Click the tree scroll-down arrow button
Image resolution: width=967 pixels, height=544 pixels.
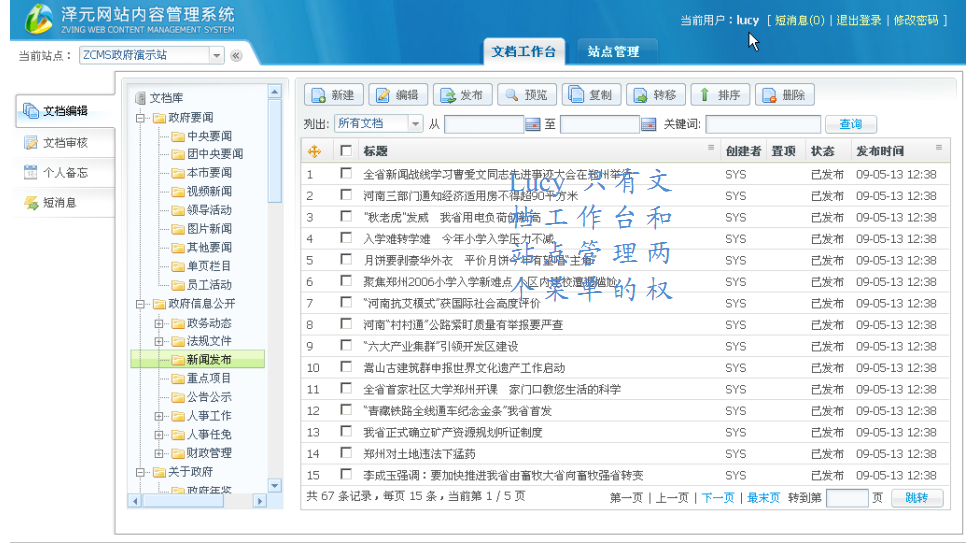tap(275, 485)
